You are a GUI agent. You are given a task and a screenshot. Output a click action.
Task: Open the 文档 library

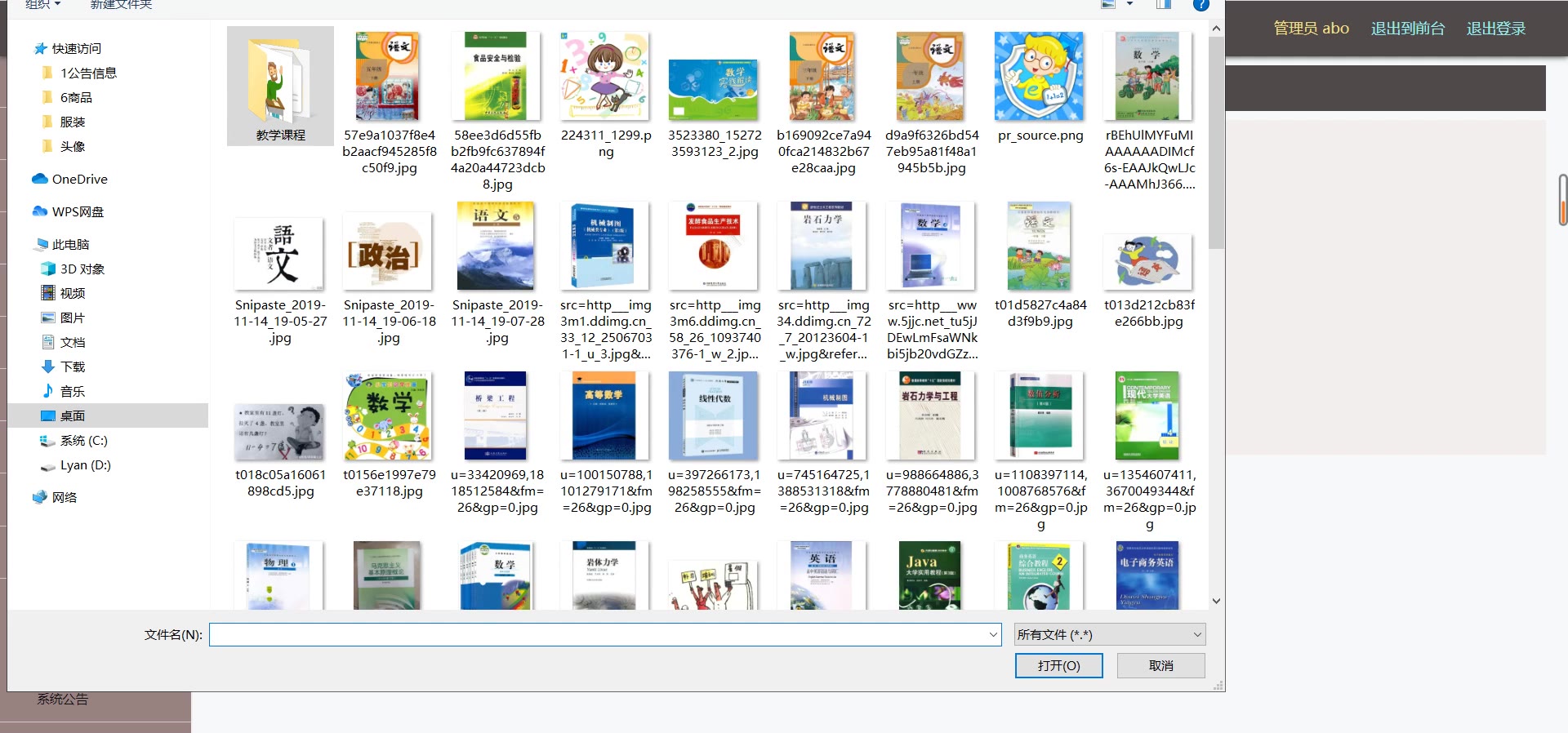click(x=73, y=342)
